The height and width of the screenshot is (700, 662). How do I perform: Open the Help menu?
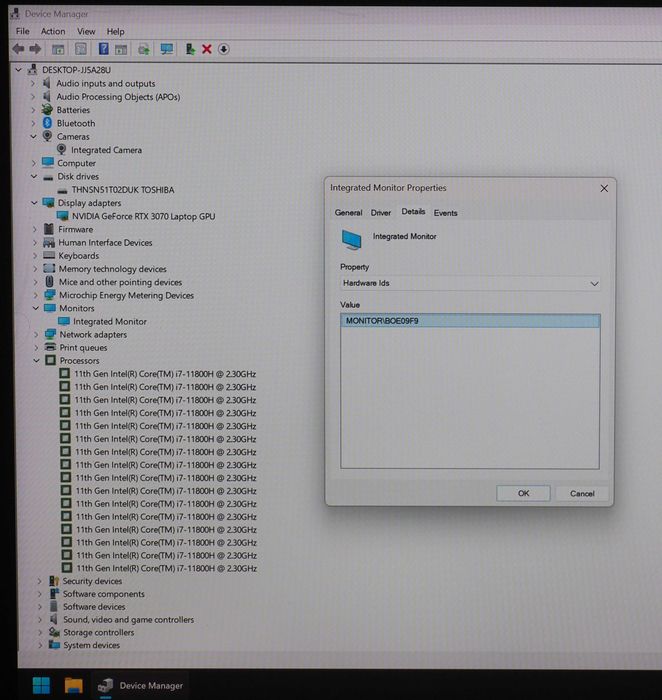(115, 32)
